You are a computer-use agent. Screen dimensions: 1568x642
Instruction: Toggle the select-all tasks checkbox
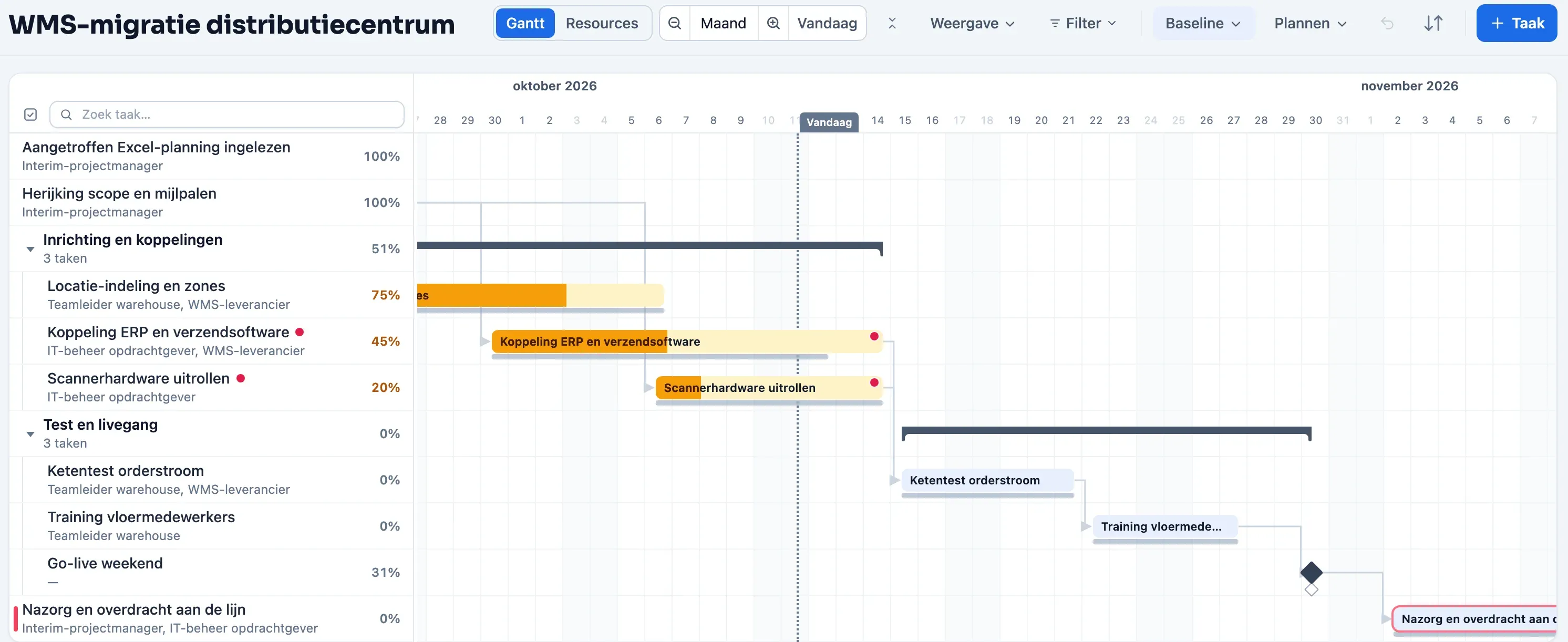coord(30,115)
